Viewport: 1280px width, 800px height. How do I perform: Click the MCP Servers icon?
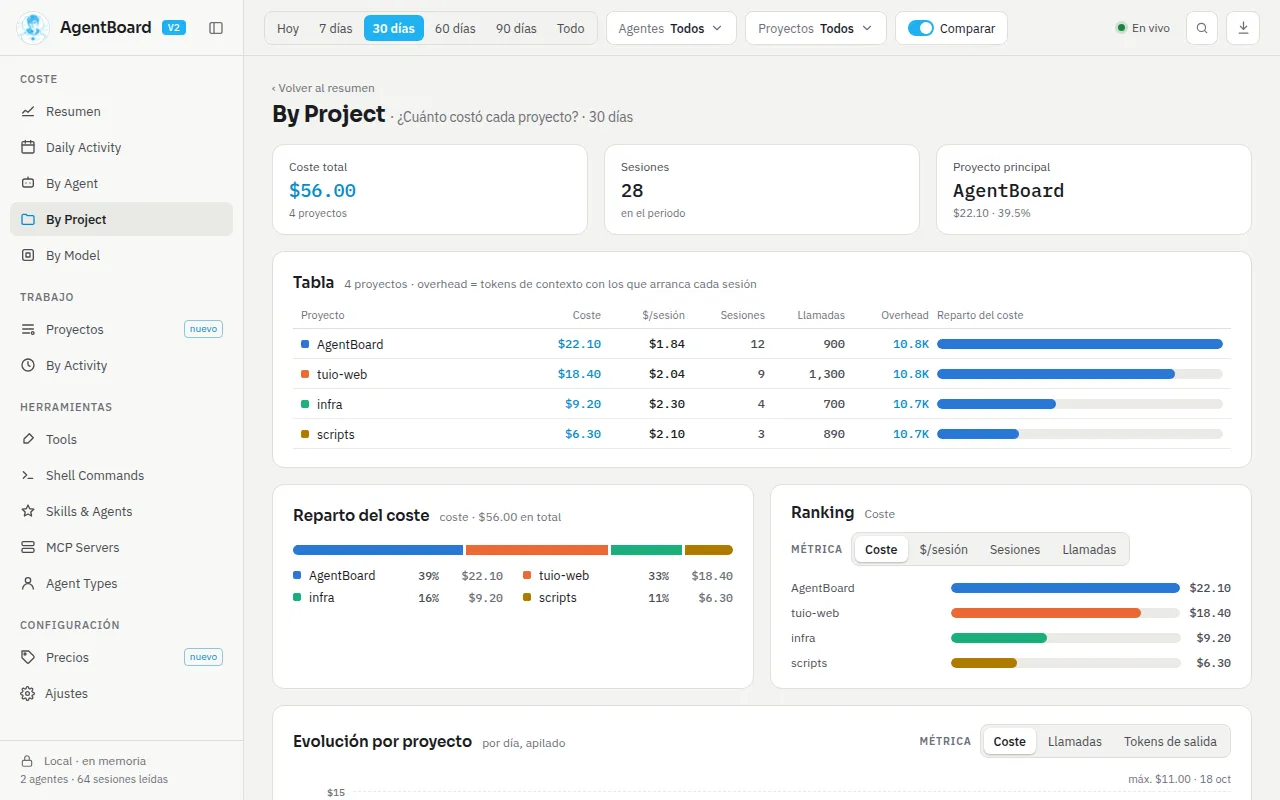tap(28, 548)
